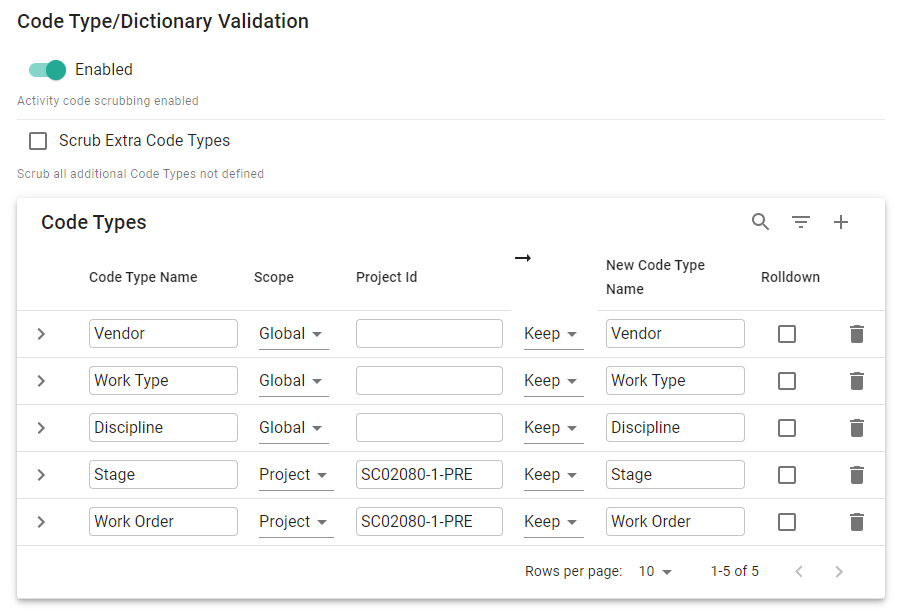Select the Project Id field showing SC02080-1-PRE
This screenshot has width=903, height=615.
(429, 474)
